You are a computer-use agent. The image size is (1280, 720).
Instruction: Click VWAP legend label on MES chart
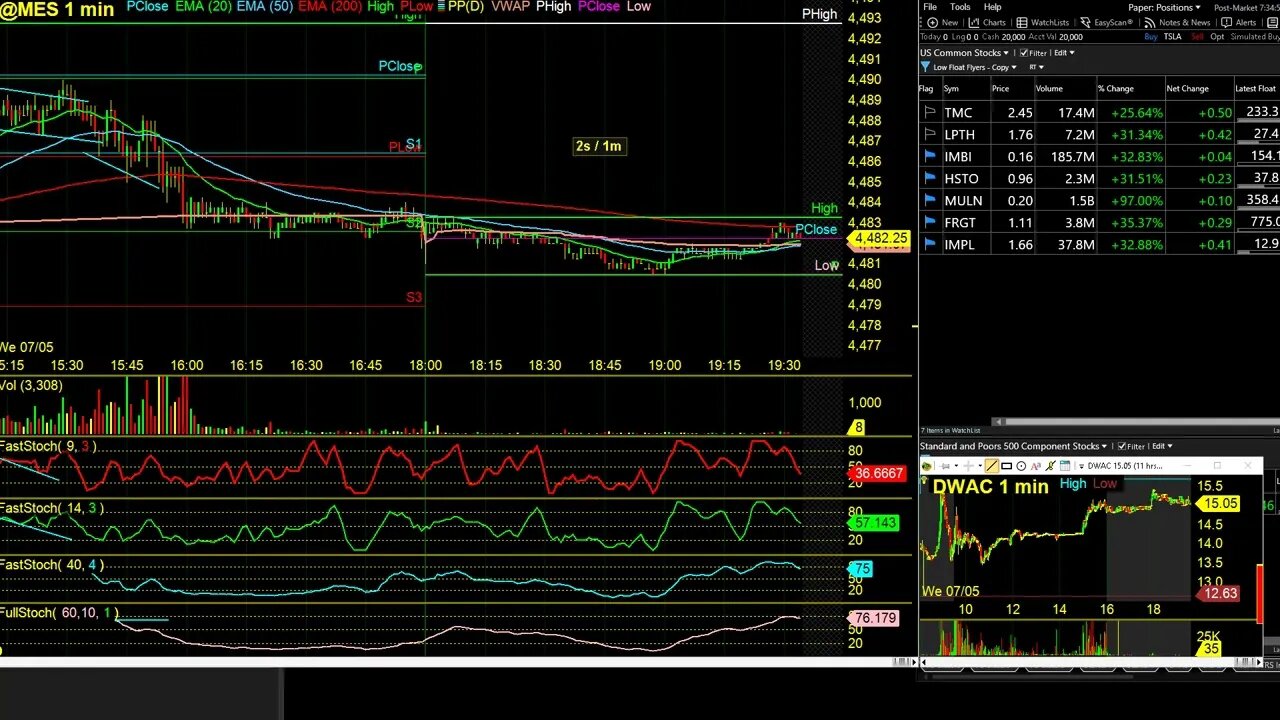coord(511,6)
